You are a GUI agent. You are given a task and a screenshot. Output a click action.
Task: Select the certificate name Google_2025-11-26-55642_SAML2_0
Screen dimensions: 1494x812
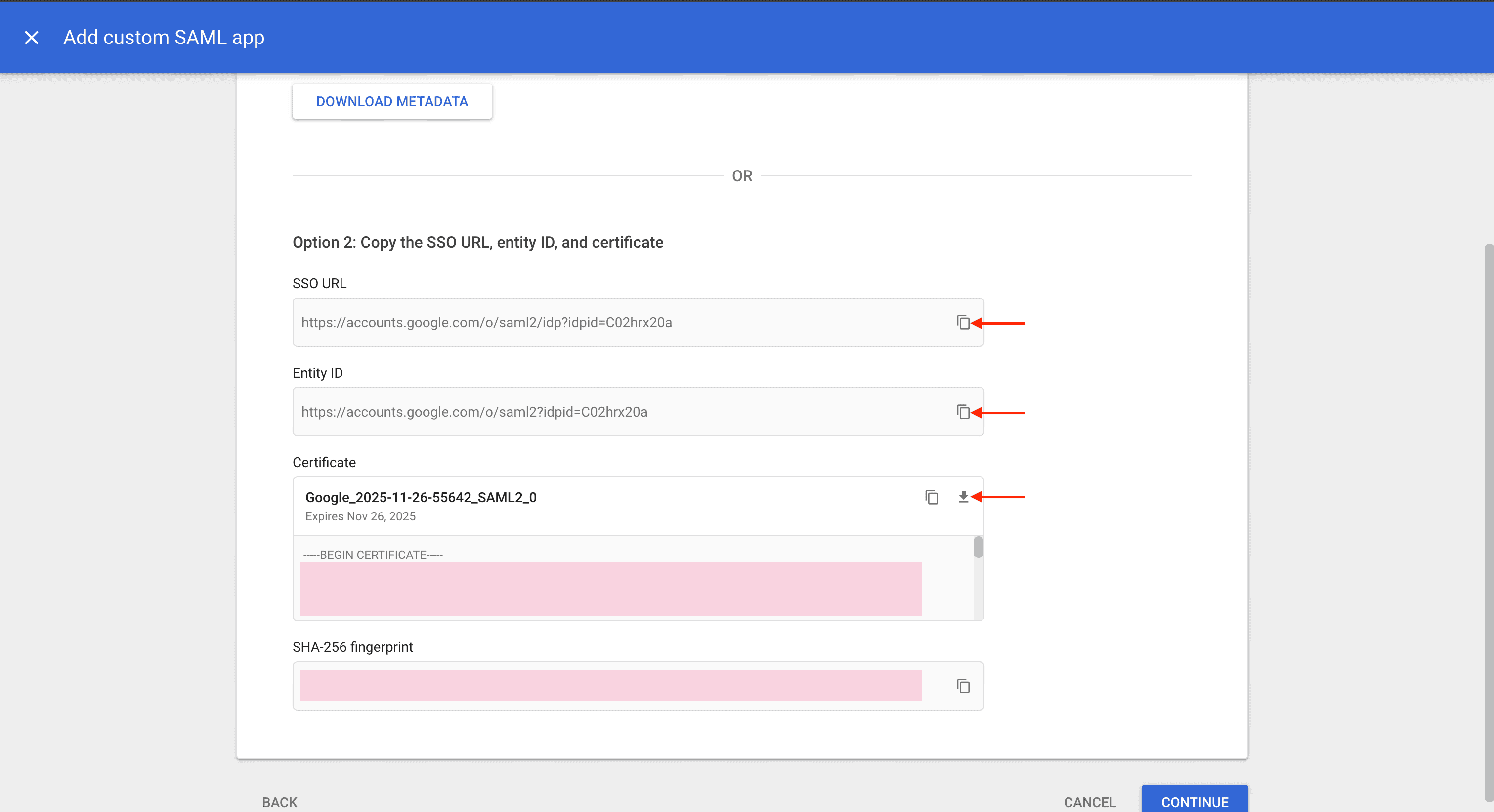[421, 497]
